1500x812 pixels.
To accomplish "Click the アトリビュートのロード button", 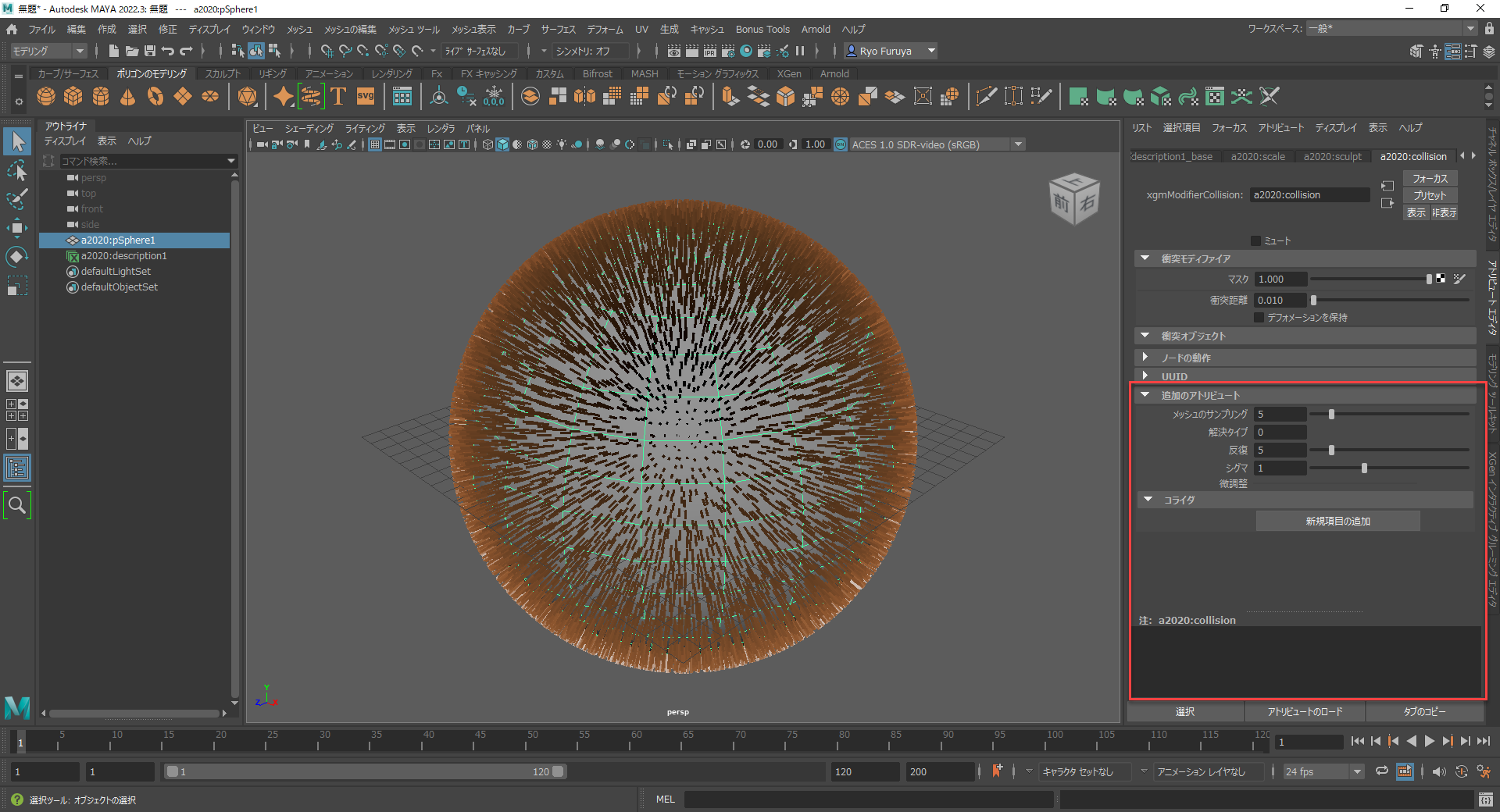I will (1305, 711).
